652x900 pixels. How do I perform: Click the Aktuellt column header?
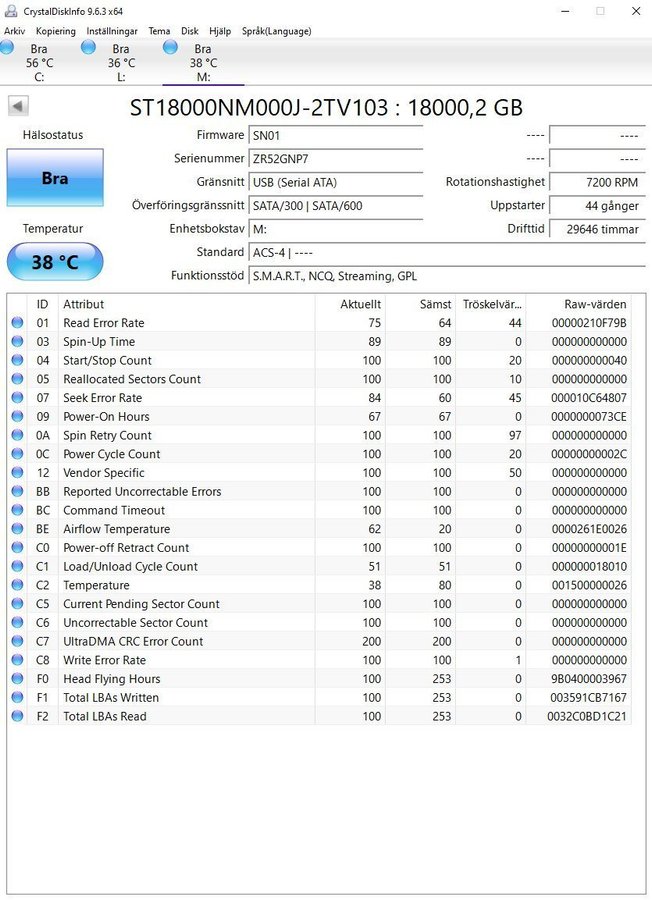(350, 304)
